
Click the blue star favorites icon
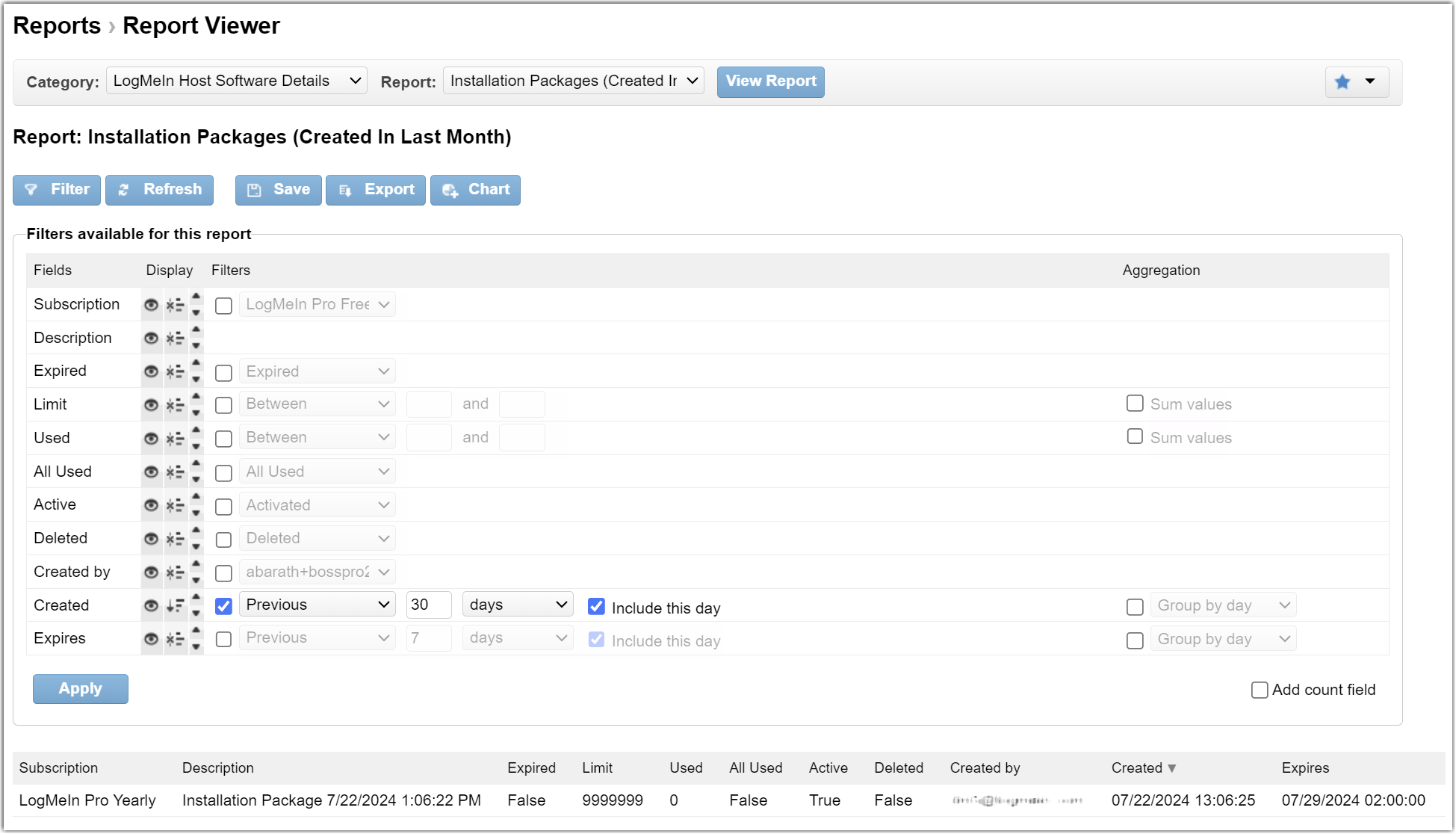1342,81
